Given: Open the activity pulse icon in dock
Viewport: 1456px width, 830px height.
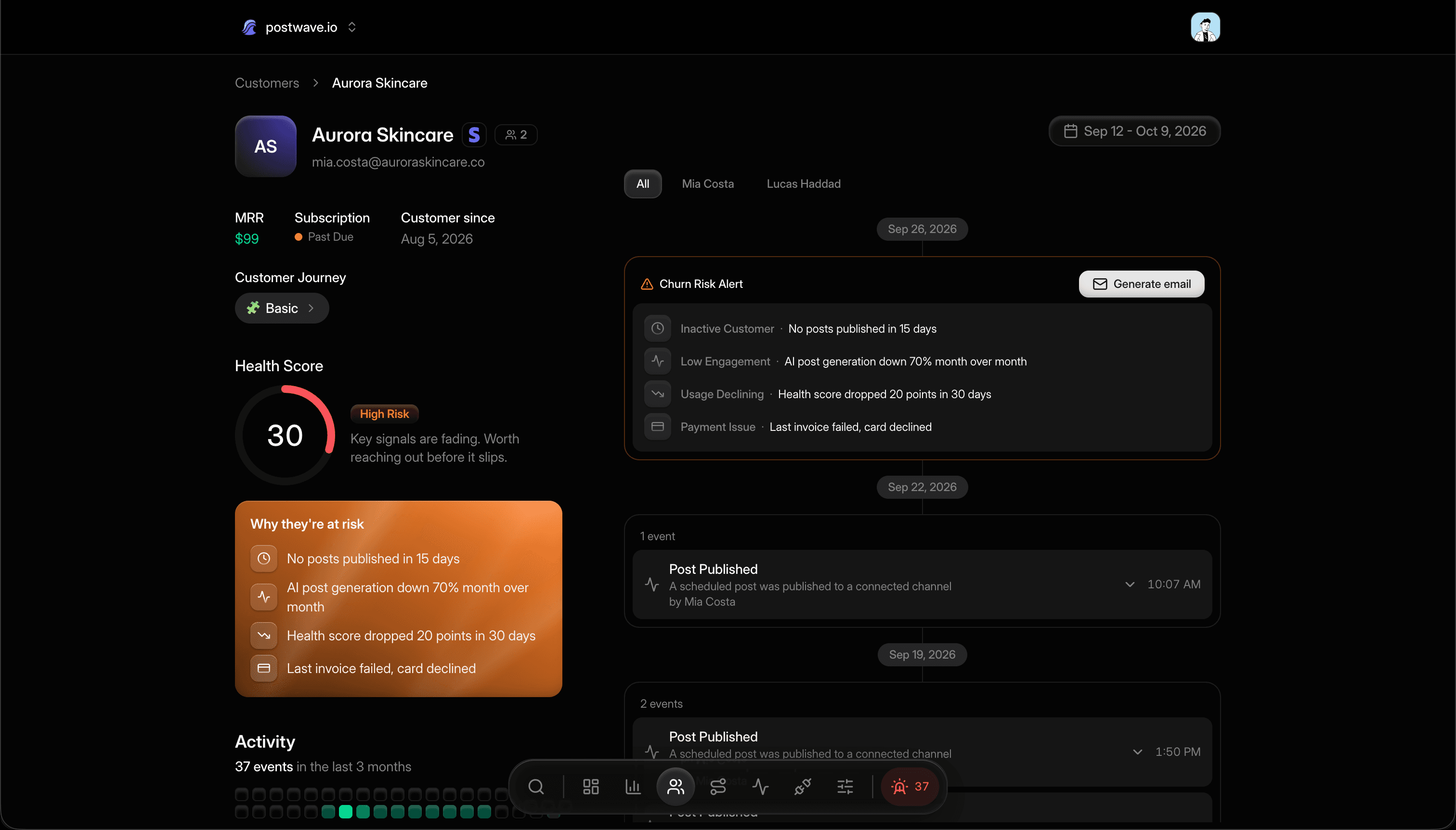Looking at the screenshot, I should tap(760, 787).
